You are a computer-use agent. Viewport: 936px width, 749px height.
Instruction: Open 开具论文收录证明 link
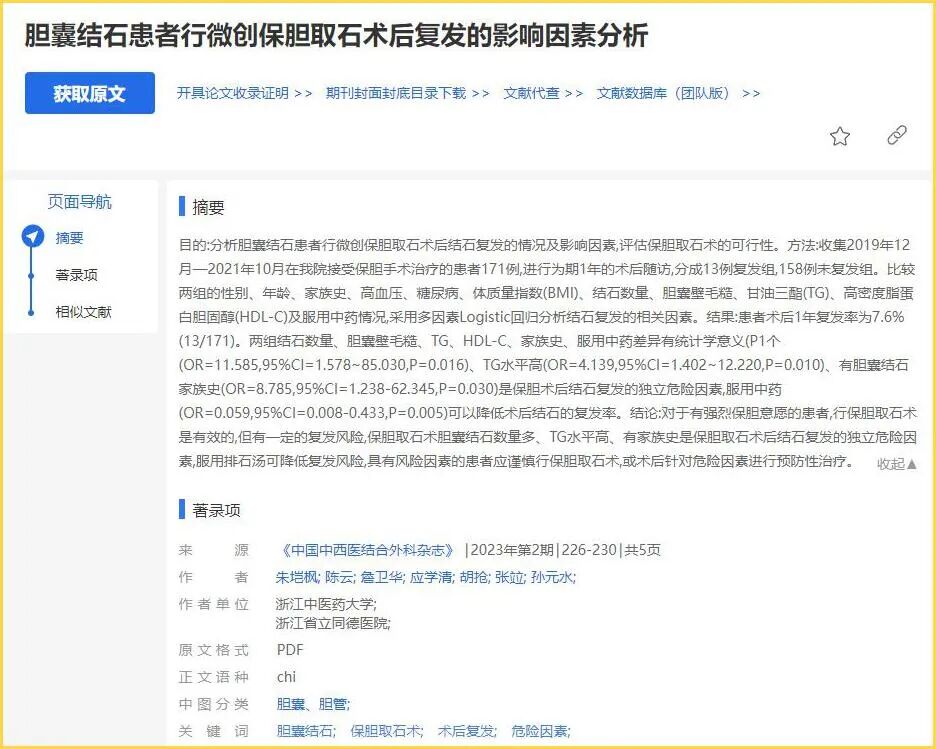(x=244, y=93)
